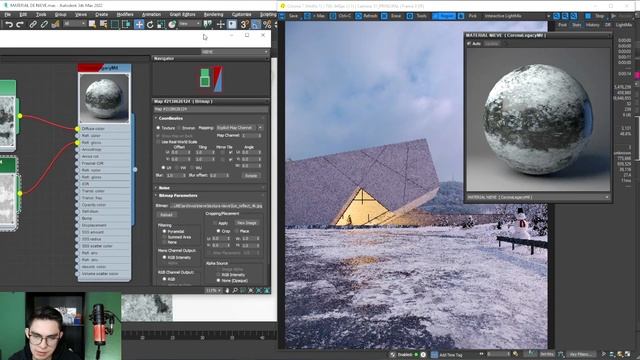Open the reference coordinate system dropdown
640x360 pixels.
pos(189,24)
